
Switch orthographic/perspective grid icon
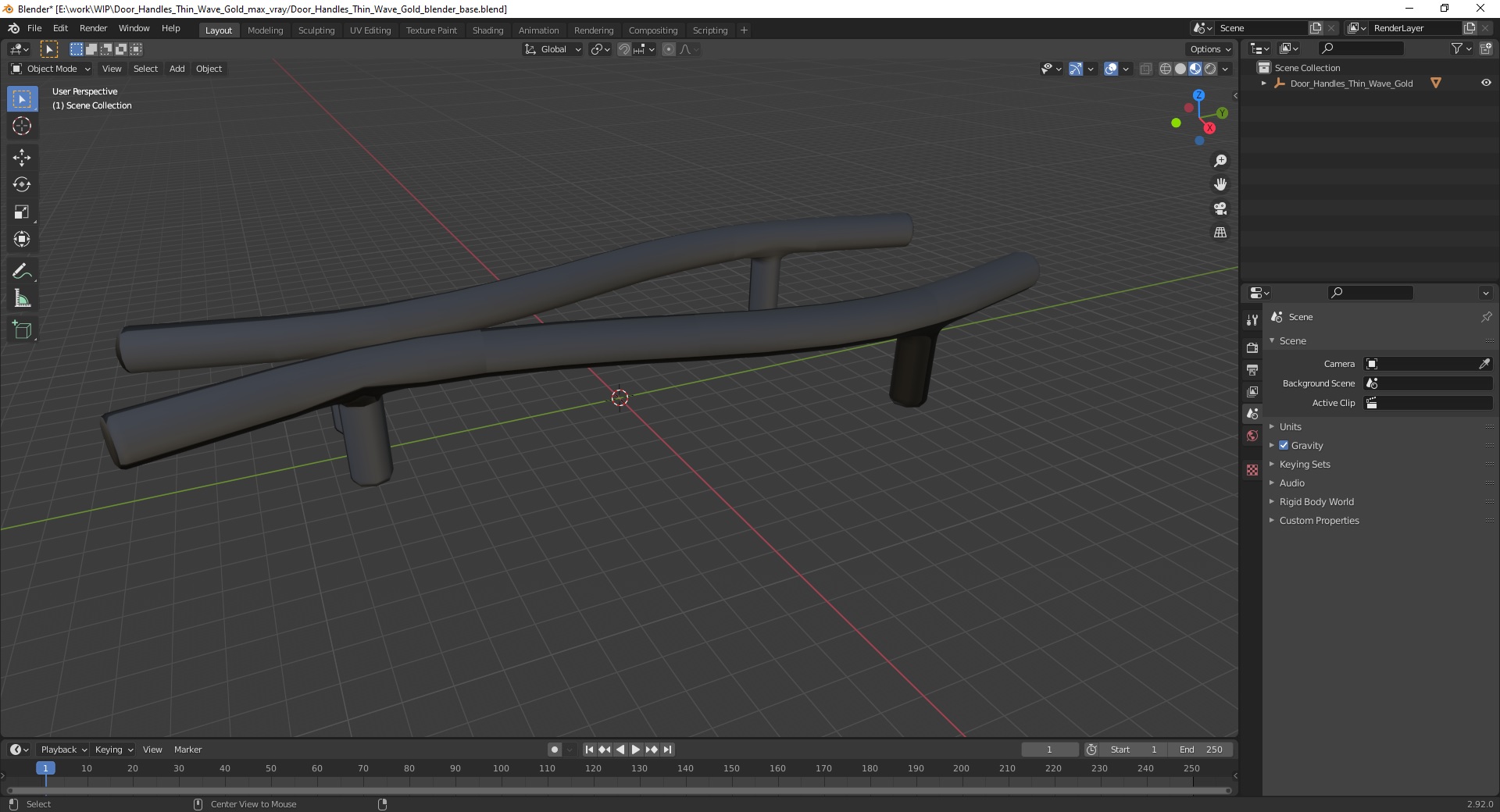pyautogui.click(x=1220, y=233)
